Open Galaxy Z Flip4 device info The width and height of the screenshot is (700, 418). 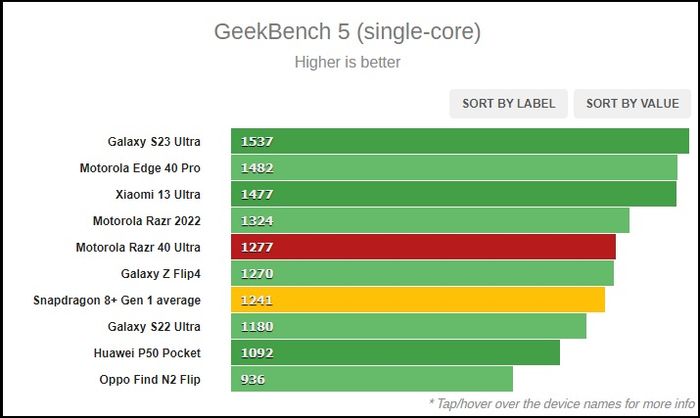pyautogui.click(x=161, y=273)
